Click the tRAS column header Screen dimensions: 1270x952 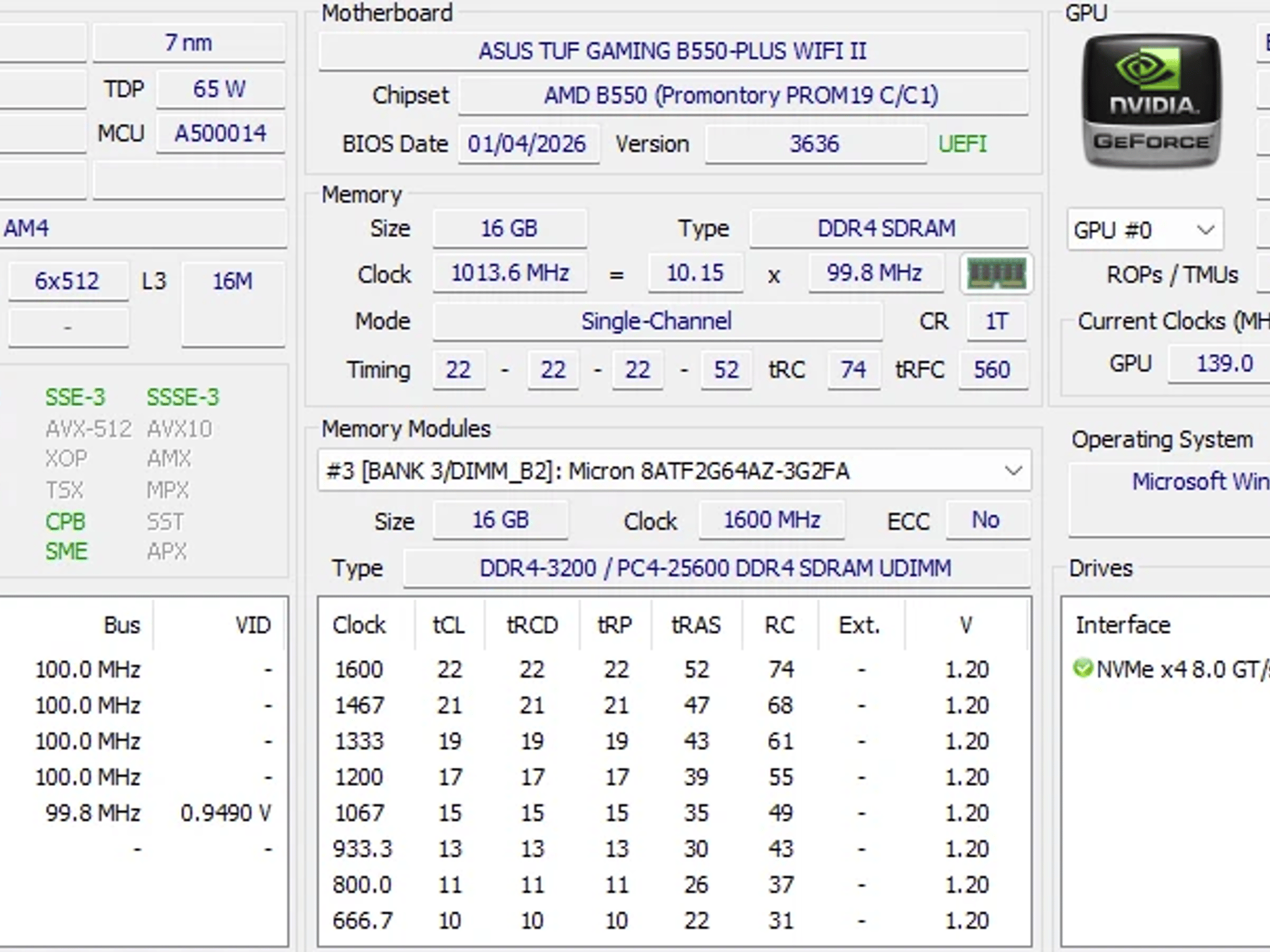pos(696,625)
